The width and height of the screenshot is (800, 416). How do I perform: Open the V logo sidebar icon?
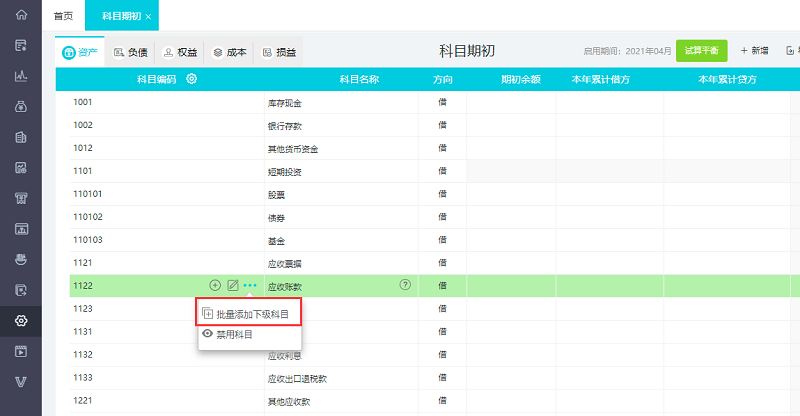[x=21, y=382]
